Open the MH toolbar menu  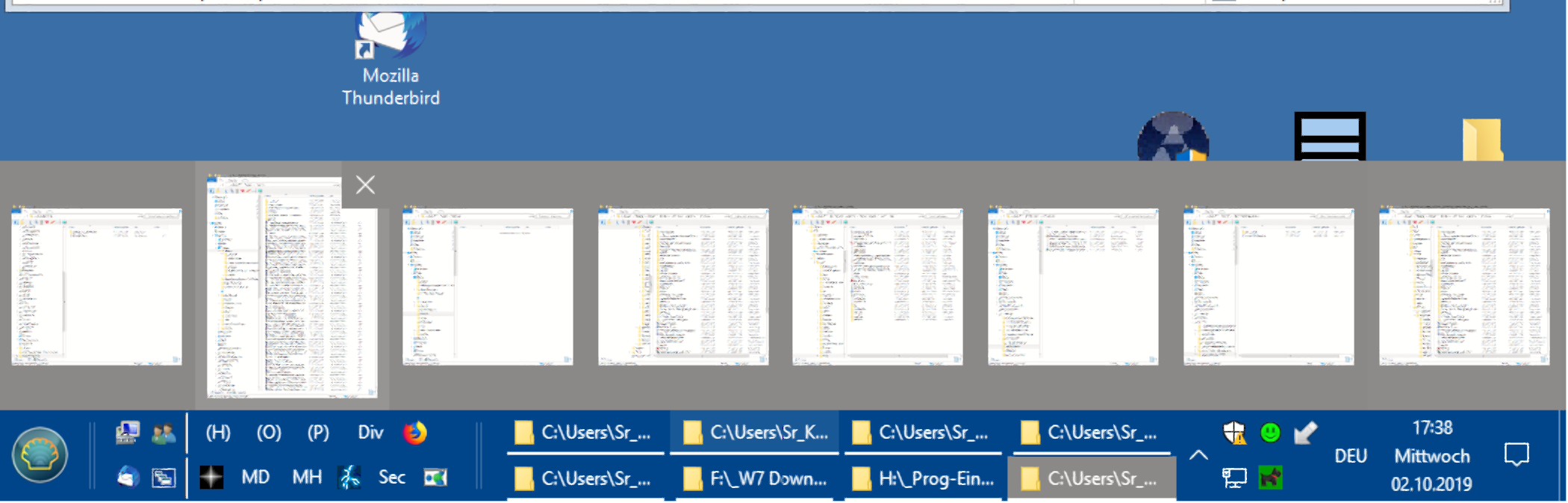(307, 477)
